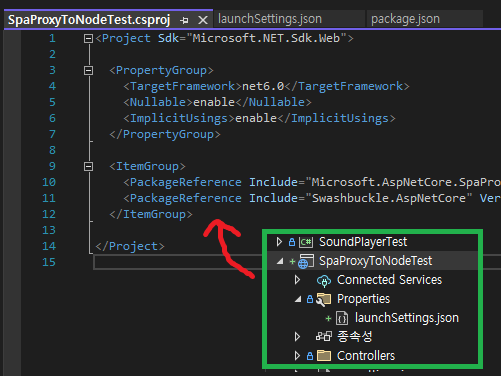This screenshot has height=376, width=501.
Task: Select the SpaProxyToNodeTest.csproj tab
Action: [89, 20]
